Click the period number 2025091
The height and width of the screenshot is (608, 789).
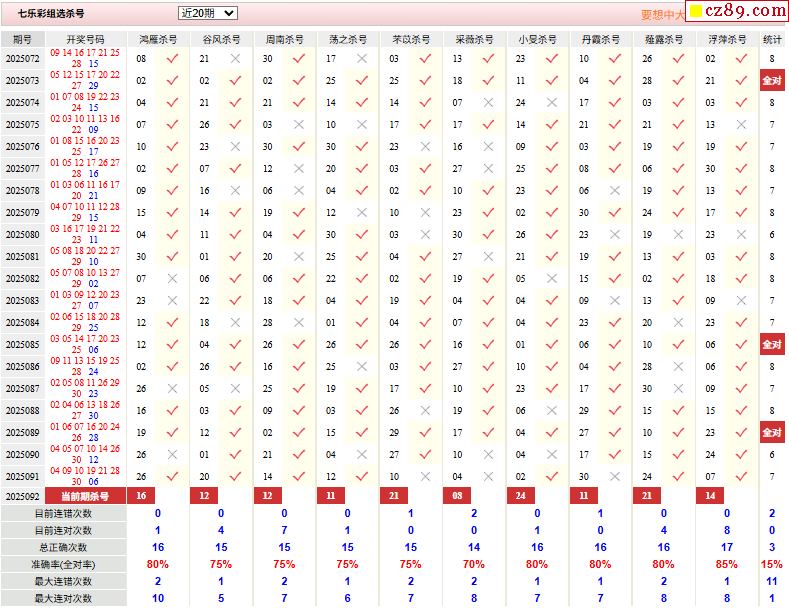pyautogui.click(x=22, y=477)
